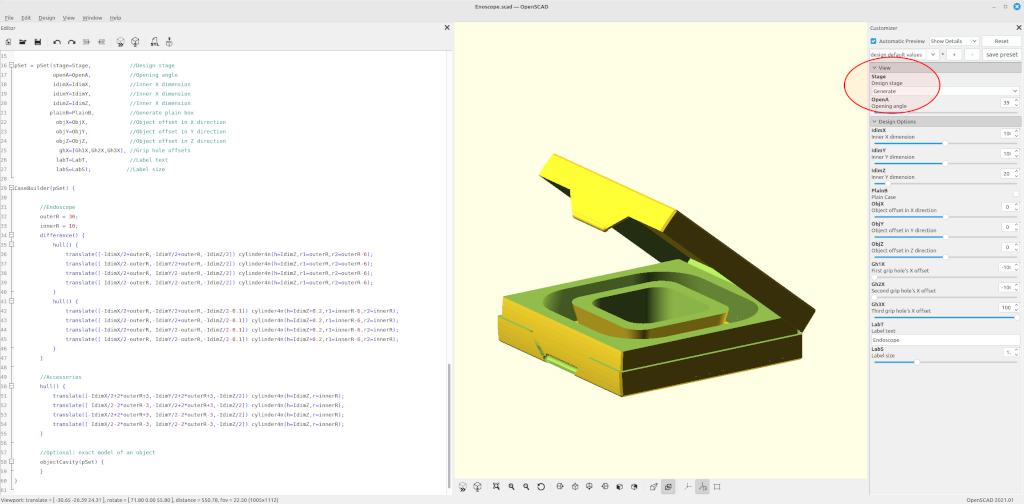The image size is (1024, 504).
Task: Click the Zoom In magnifier icon
Action: 511,486
